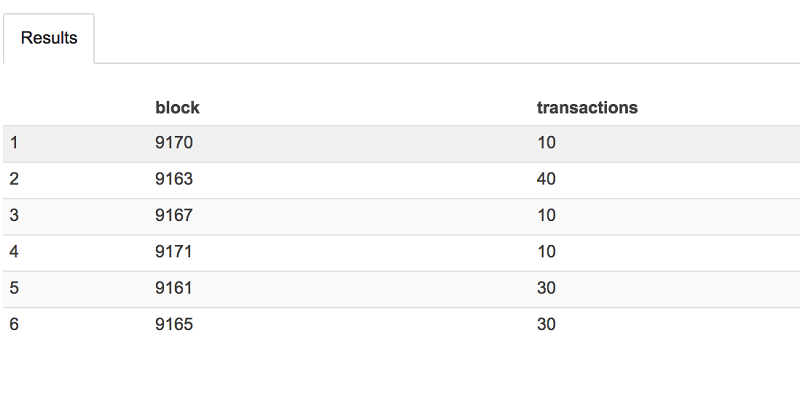Select block value 9171
This screenshot has width=800, height=397.
tap(173, 252)
